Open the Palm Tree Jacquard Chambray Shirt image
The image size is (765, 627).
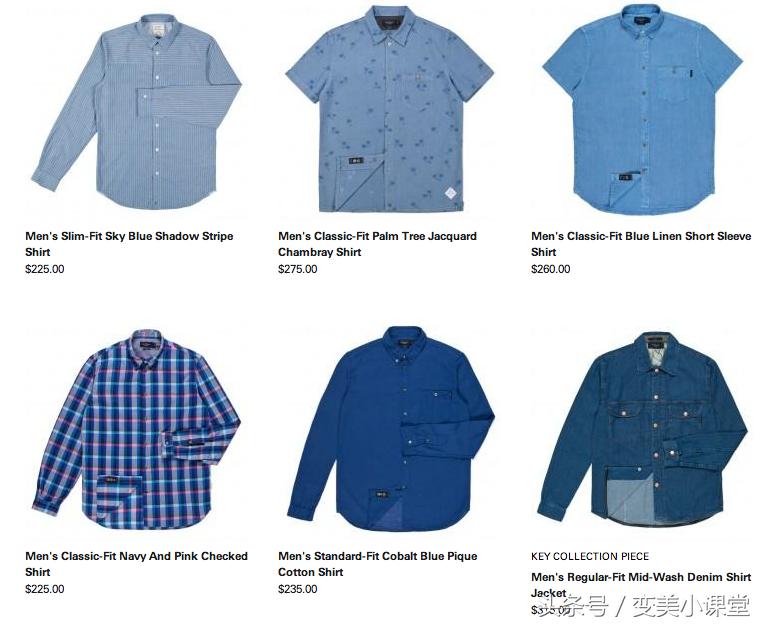(x=389, y=109)
